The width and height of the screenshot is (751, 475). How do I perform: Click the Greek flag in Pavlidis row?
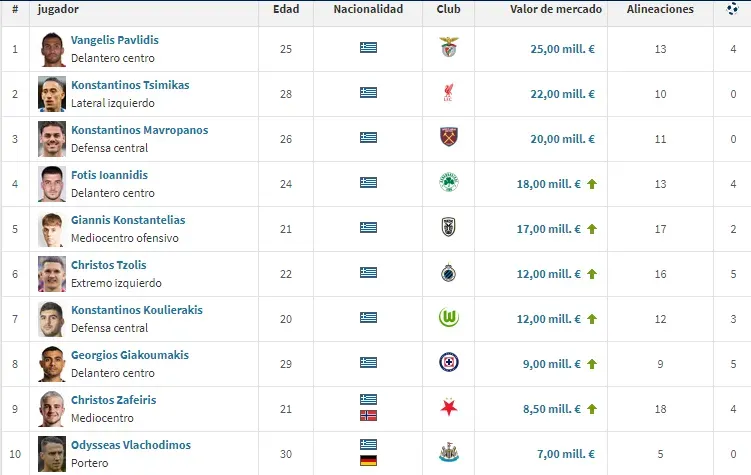click(369, 48)
